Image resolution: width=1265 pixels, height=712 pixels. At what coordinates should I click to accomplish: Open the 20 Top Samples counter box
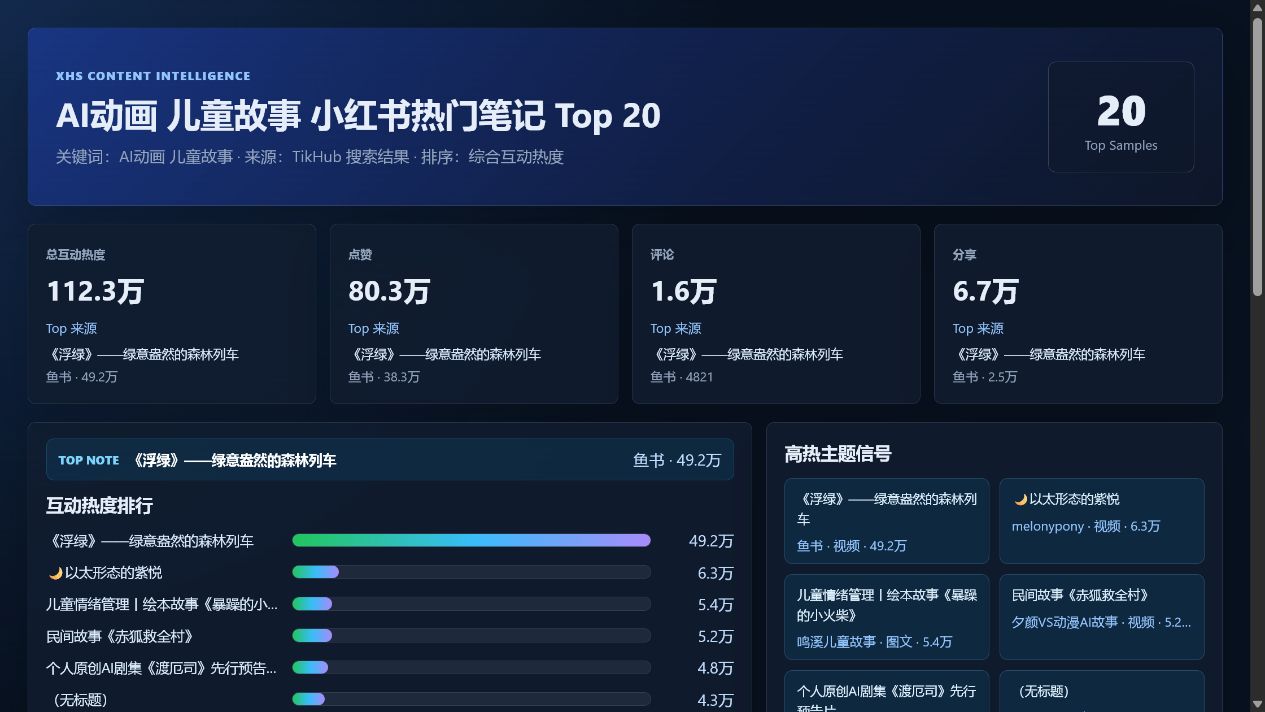tap(1121, 117)
